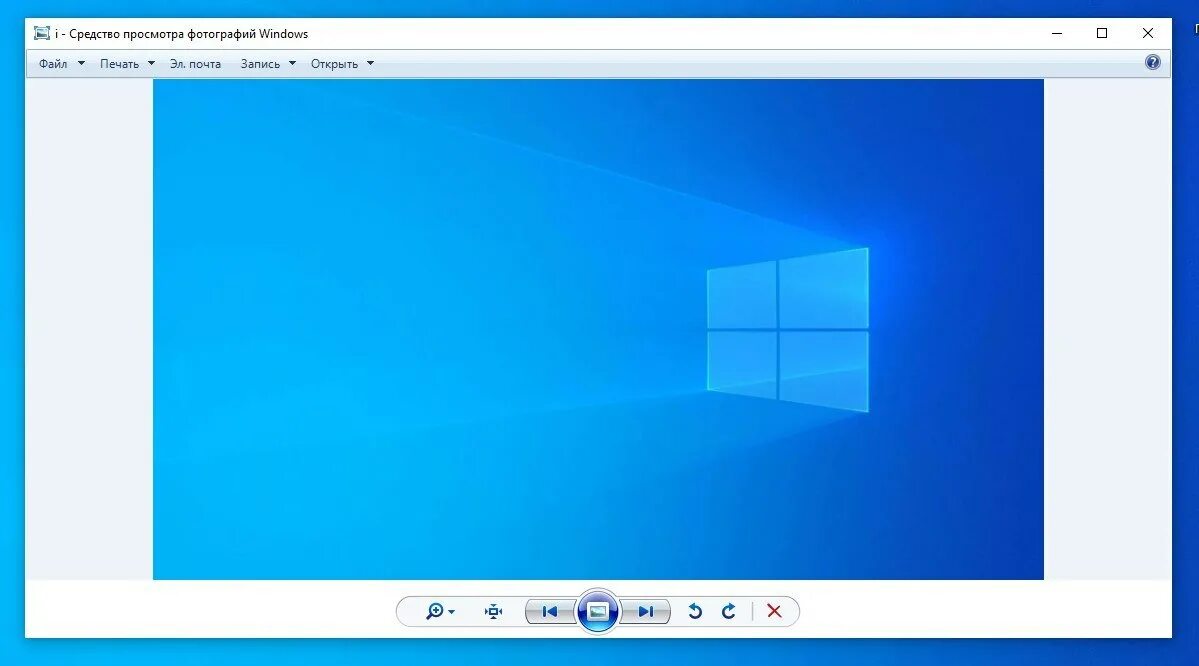Image resolution: width=1199 pixels, height=666 pixels.
Task: Rotate the photo counterclockwise
Action: click(x=694, y=611)
